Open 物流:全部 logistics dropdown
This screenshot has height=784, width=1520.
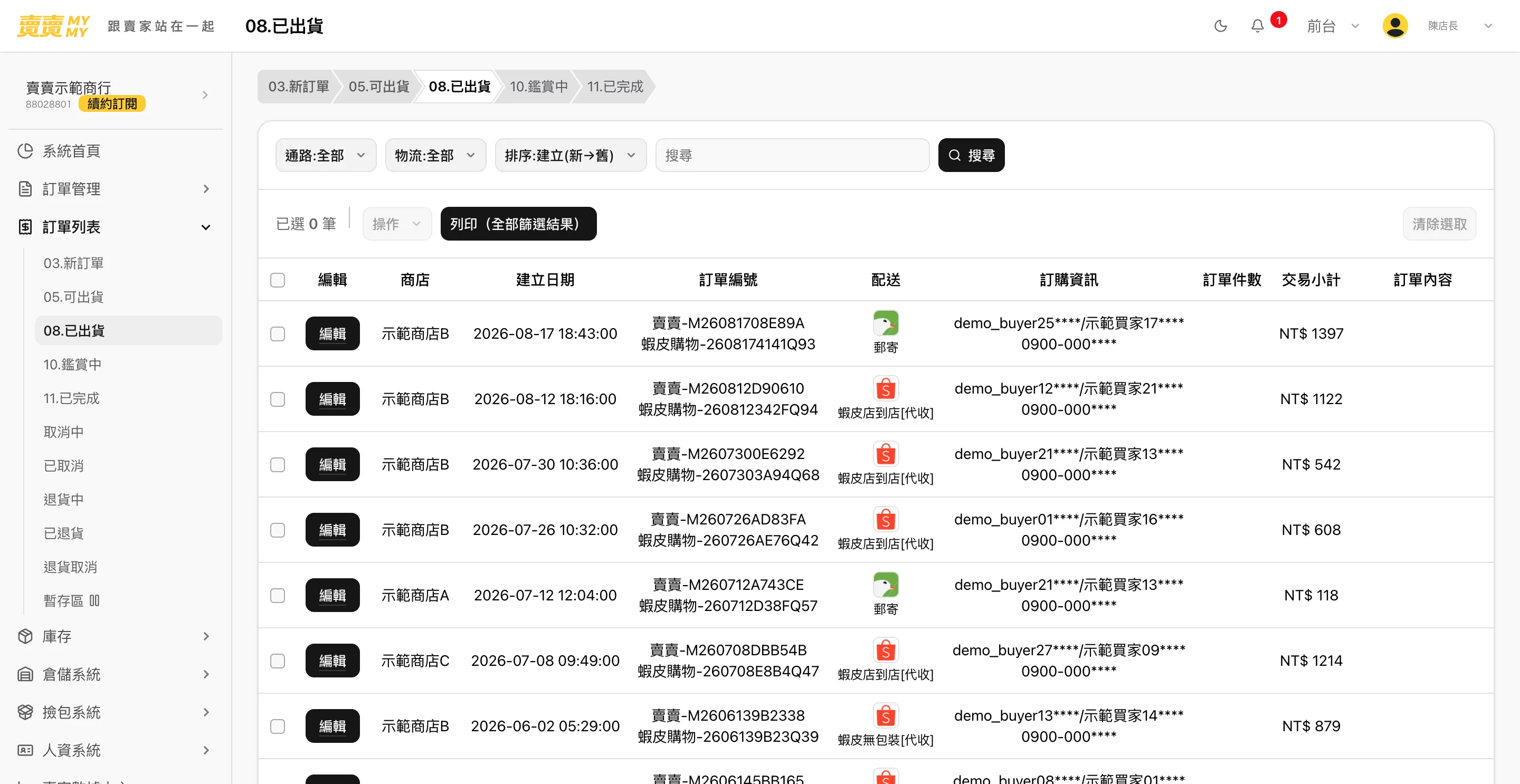coord(435,155)
